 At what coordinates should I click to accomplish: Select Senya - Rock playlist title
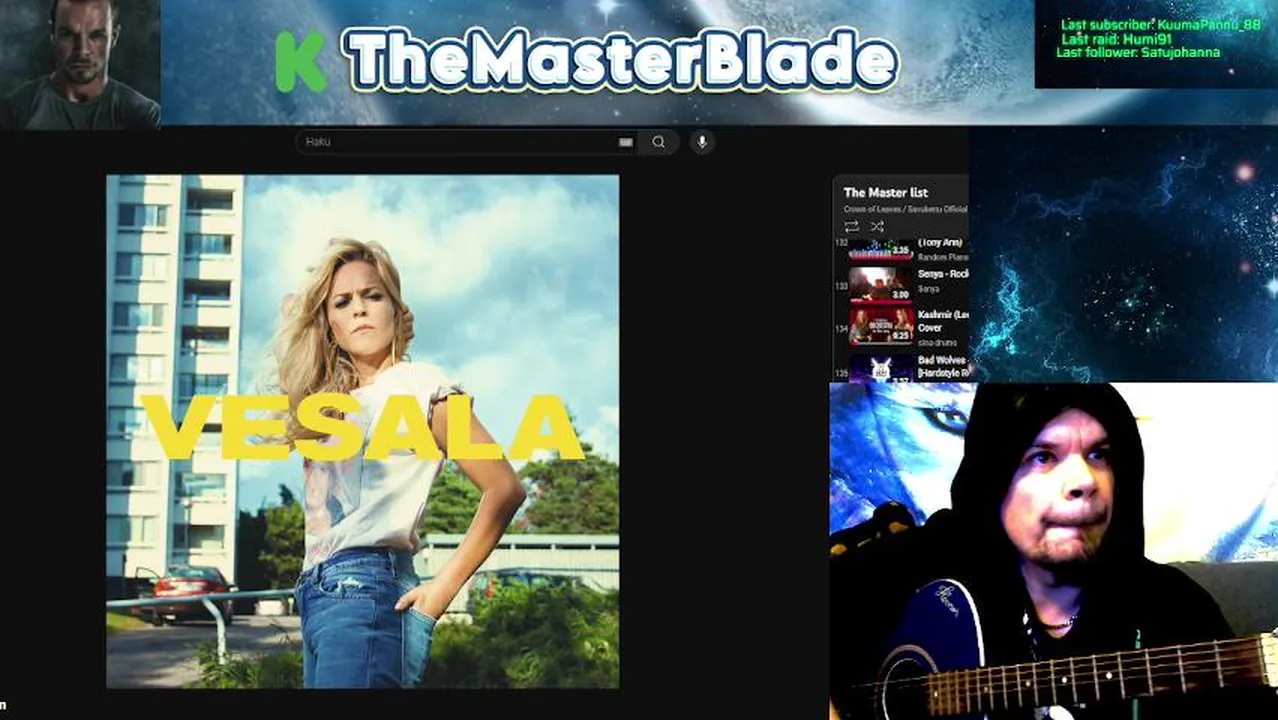(942, 274)
